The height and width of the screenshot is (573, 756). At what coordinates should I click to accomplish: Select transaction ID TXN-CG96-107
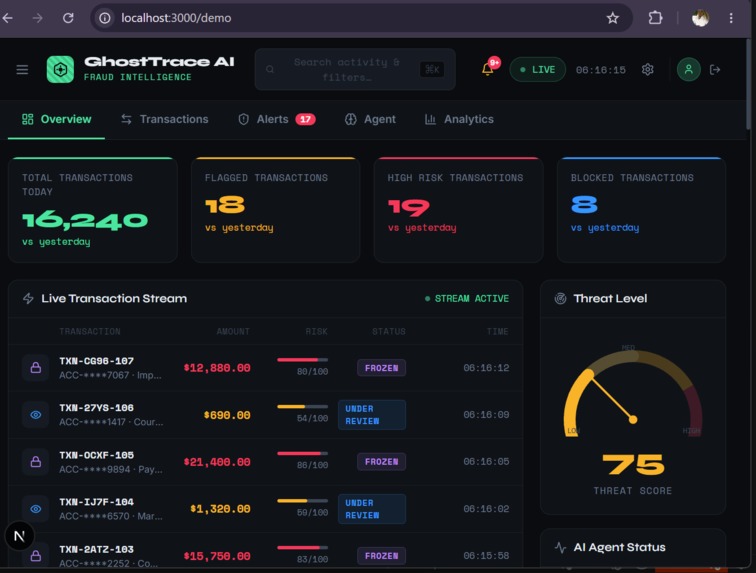coord(96,361)
